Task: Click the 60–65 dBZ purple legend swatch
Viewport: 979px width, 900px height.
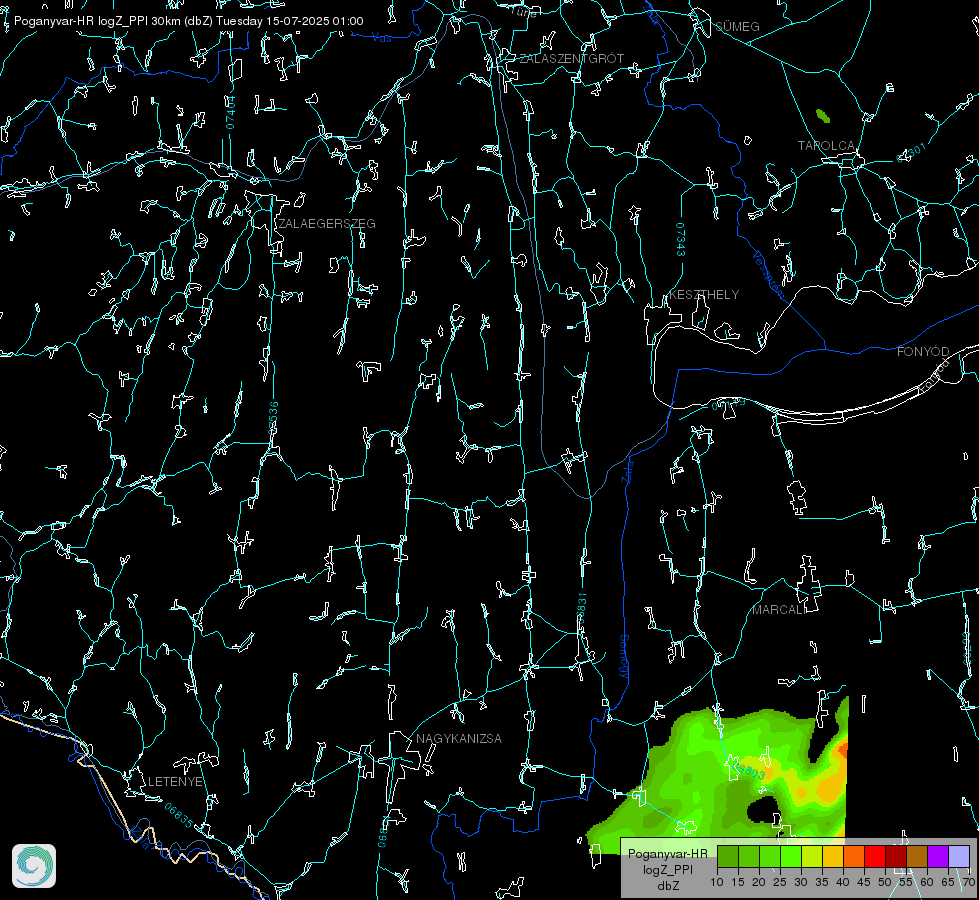Action: [x=938, y=856]
